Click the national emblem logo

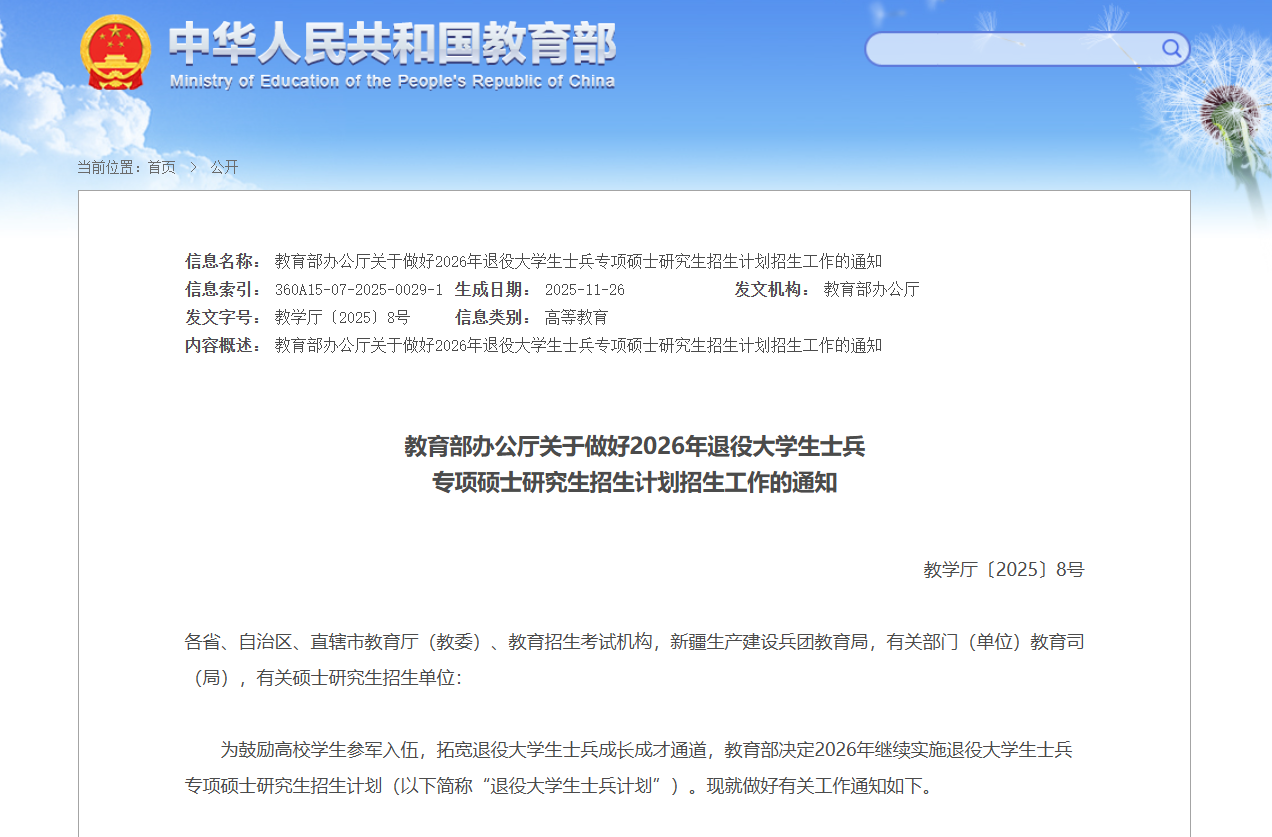point(115,53)
